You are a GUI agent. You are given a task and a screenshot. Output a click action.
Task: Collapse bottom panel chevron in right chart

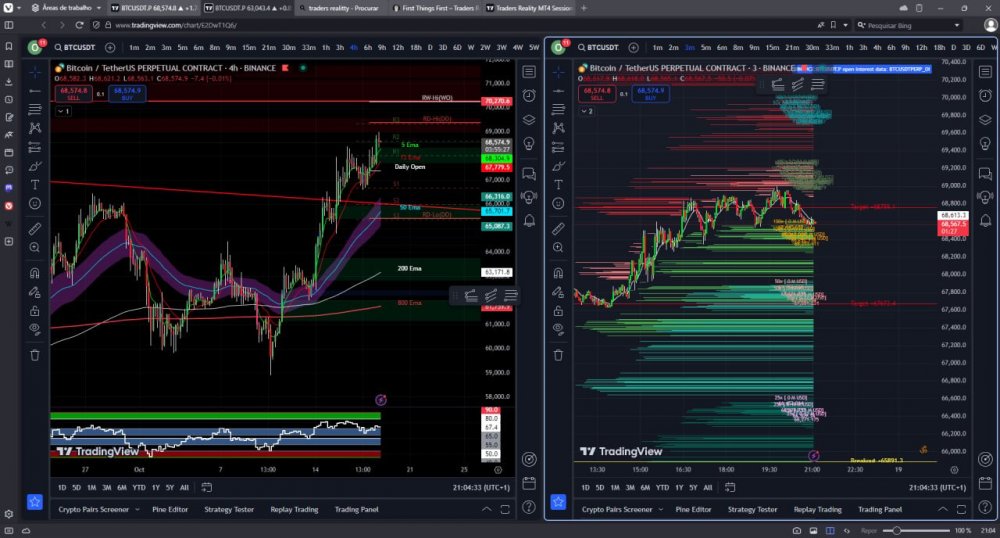pyautogui.click(x=943, y=509)
